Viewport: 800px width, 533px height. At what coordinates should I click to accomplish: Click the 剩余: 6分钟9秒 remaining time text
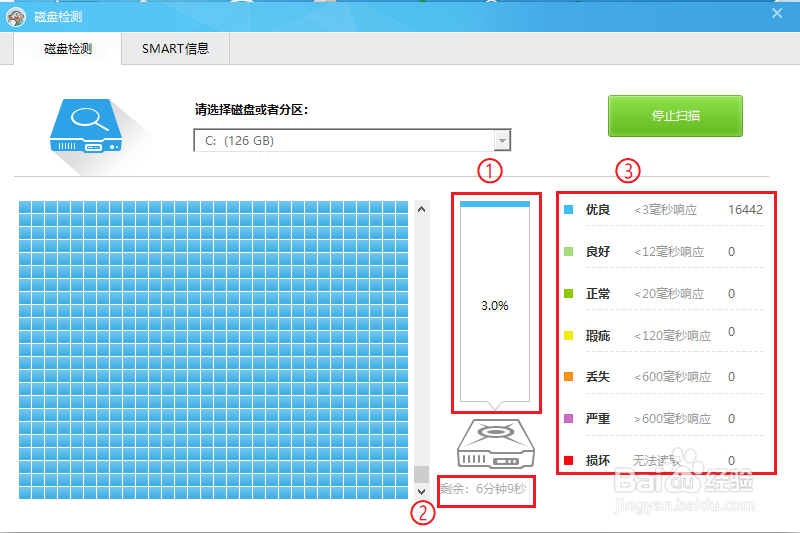pyautogui.click(x=483, y=489)
